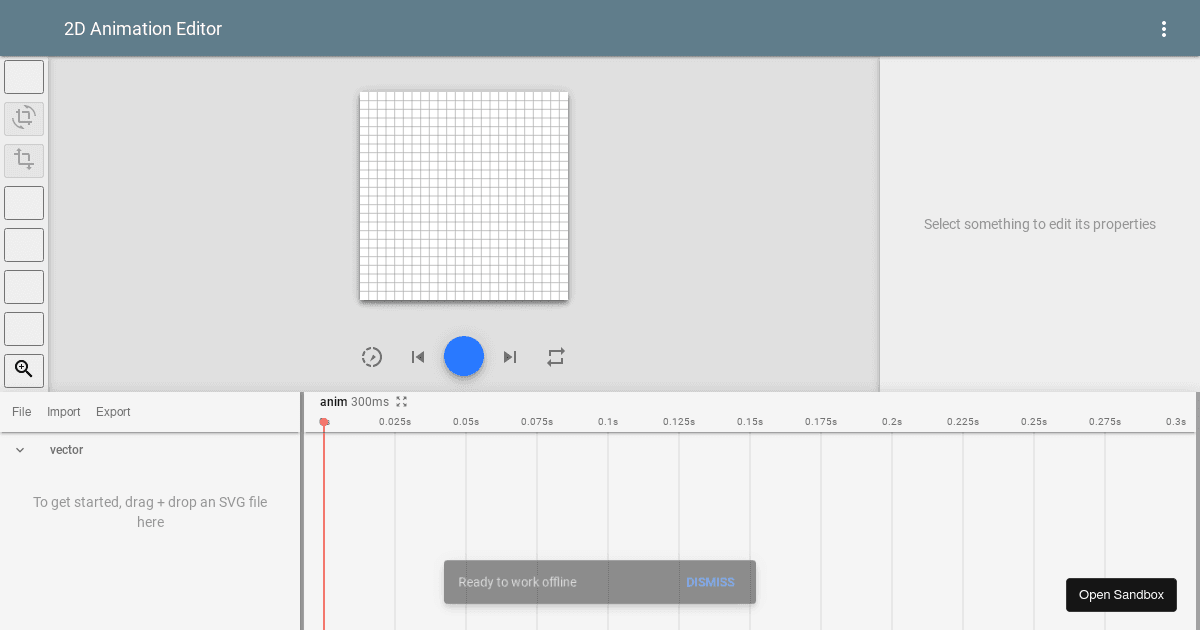Viewport: 1200px width, 630px height.
Task: Click the 2D Animation Editor title
Action: (143, 29)
